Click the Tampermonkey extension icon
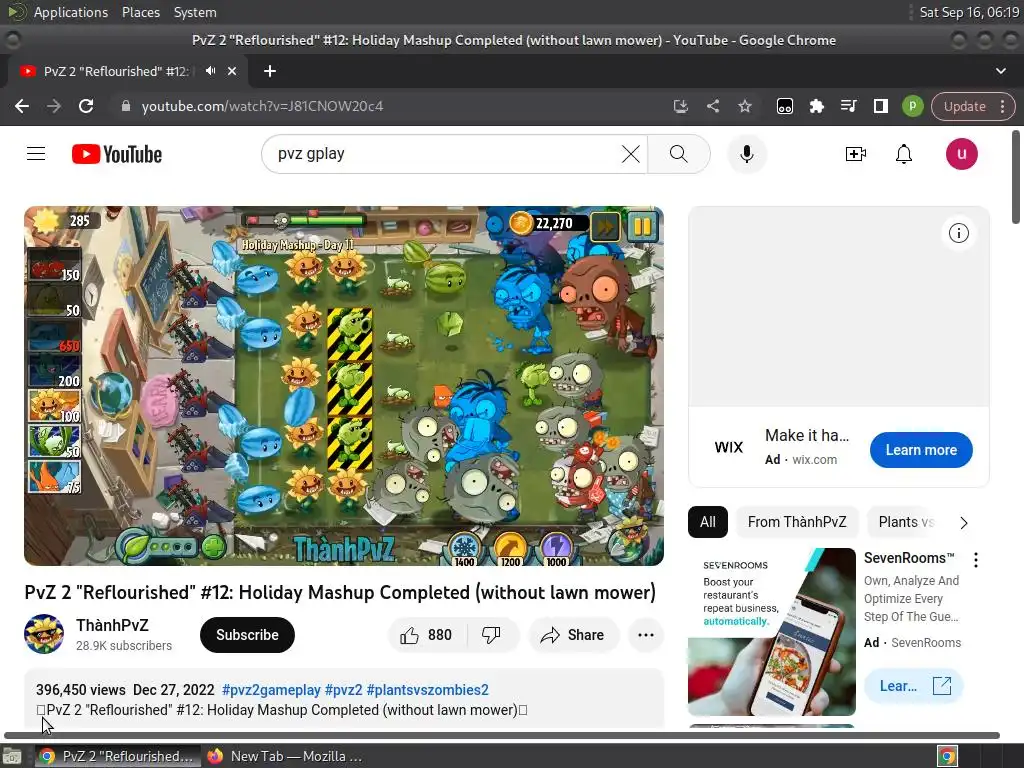The width and height of the screenshot is (1024, 768). (x=784, y=106)
